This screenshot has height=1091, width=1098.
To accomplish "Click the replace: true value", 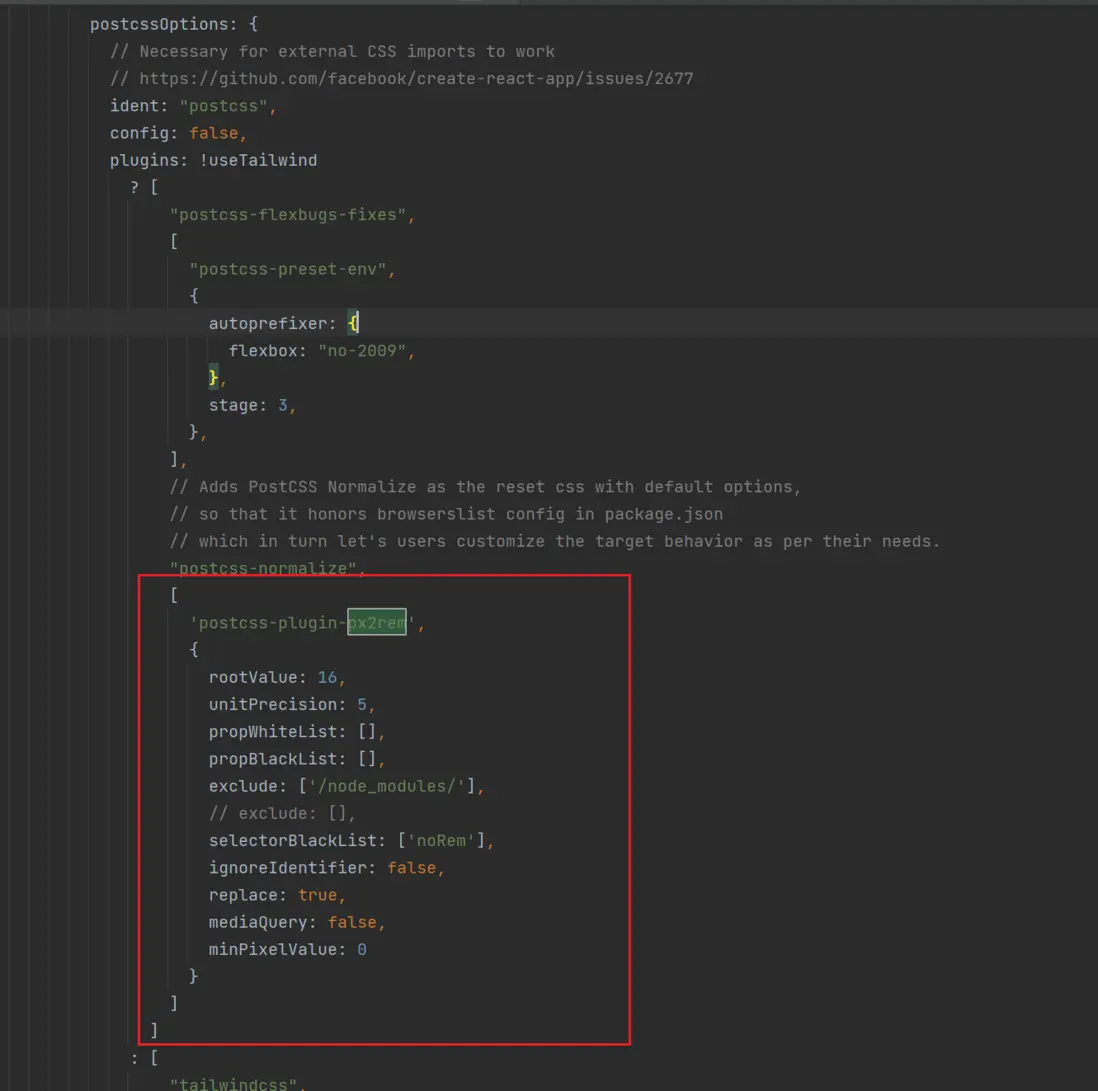I will coord(317,896).
